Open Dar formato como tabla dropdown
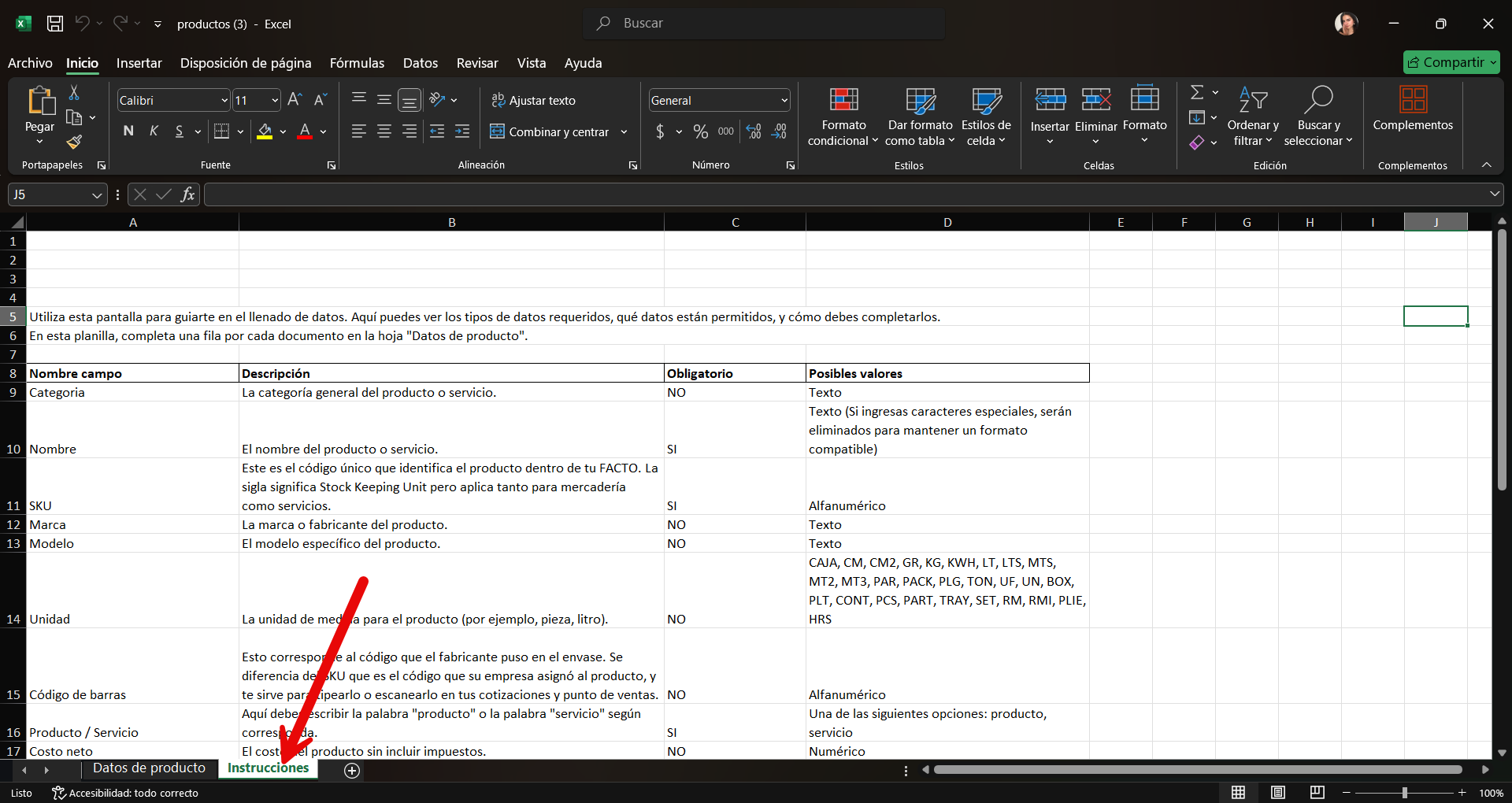This screenshot has width=1512, height=803. tap(920, 117)
